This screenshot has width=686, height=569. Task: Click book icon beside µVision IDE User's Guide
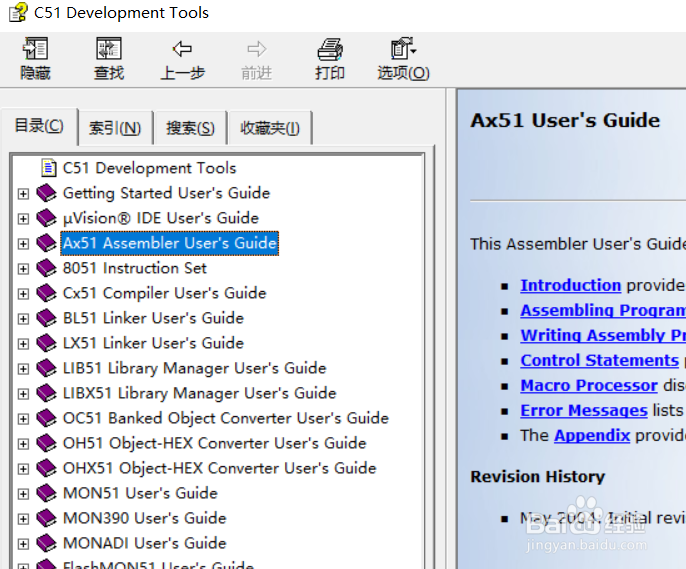click(x=46, y=218)
